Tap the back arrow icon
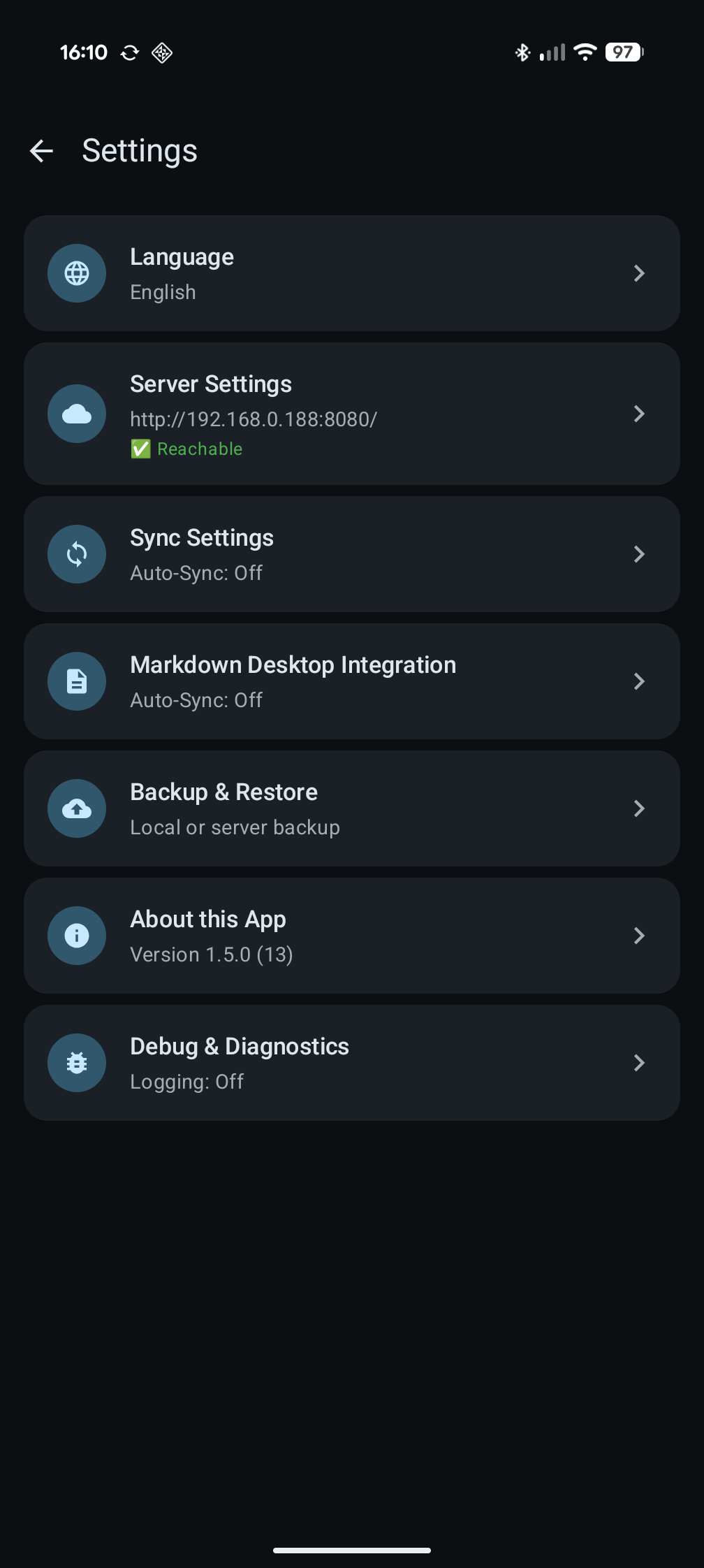 (42, 151)
